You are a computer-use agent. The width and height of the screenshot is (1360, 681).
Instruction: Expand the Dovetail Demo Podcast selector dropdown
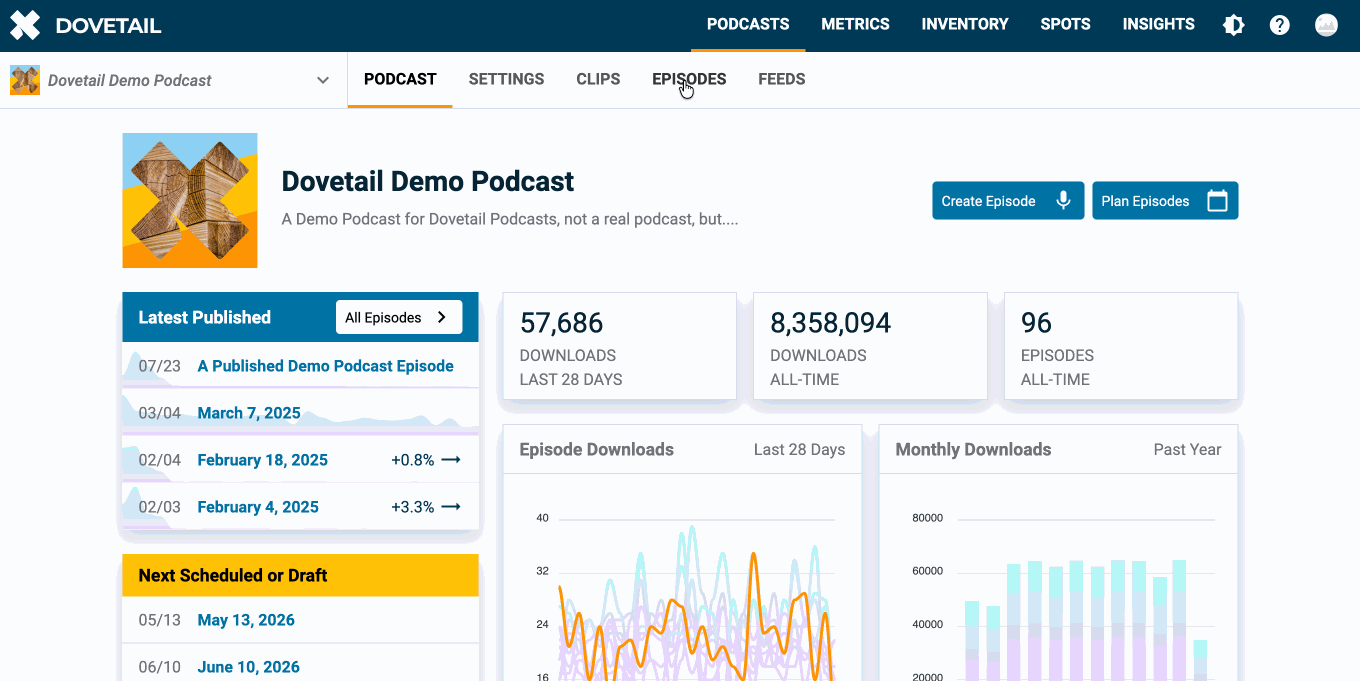[322, 80]
